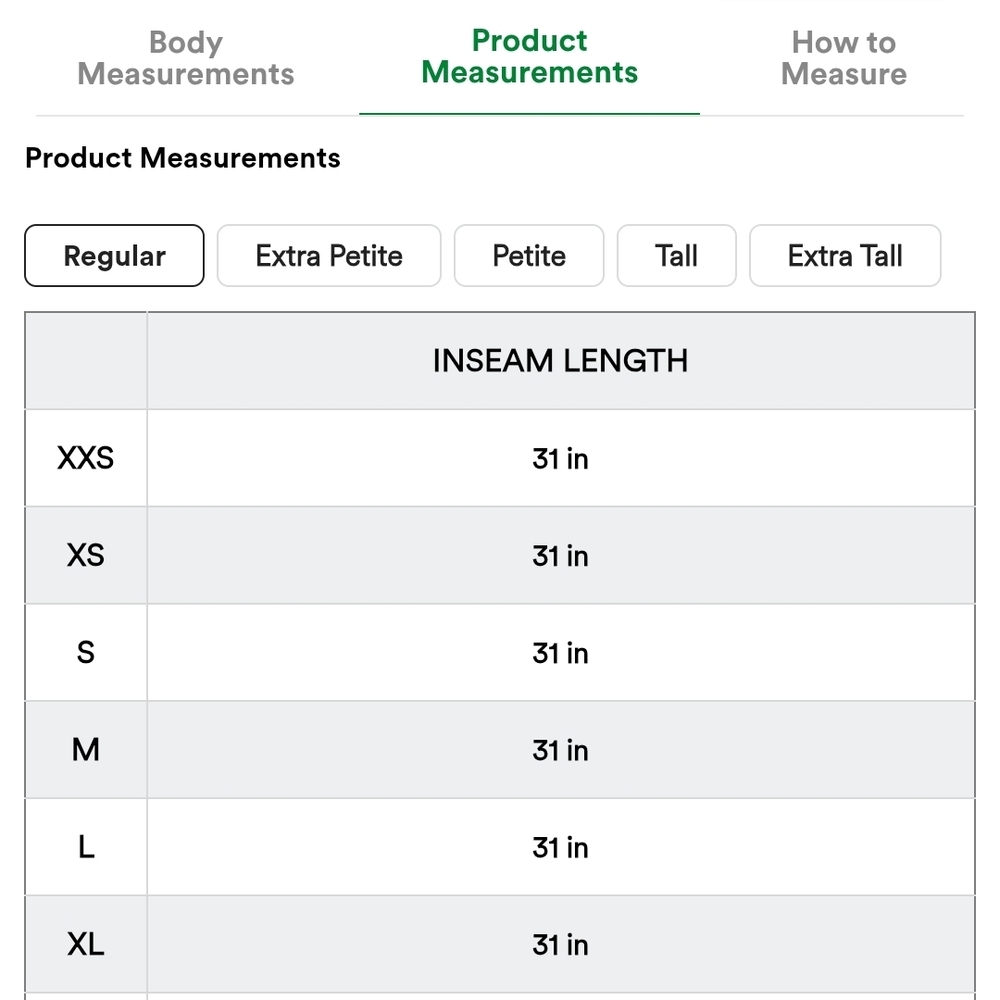
Task: Click the S size row label
Action: pos(85,652)
